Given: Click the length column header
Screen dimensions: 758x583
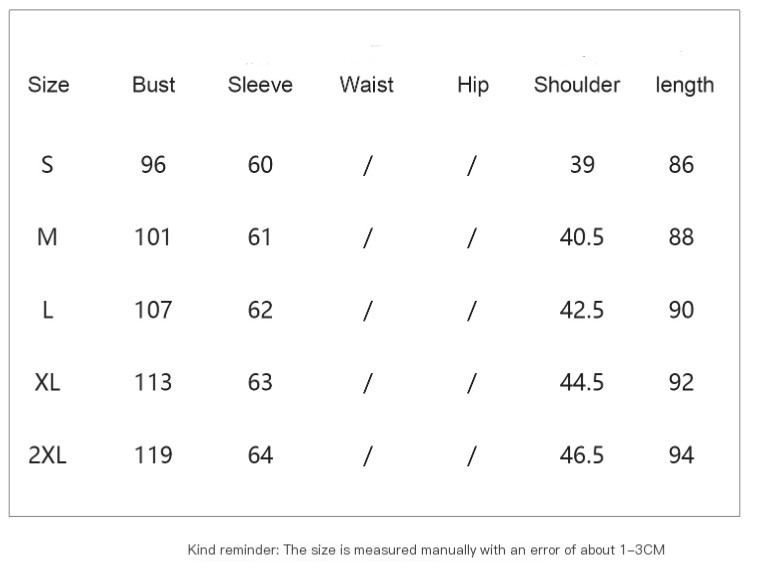Looking at the screenshot, I should [x=685, y=85].
